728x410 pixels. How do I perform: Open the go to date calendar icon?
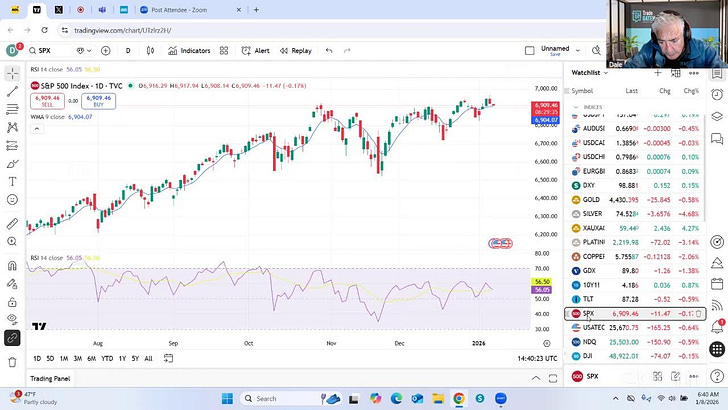point(169,358)
